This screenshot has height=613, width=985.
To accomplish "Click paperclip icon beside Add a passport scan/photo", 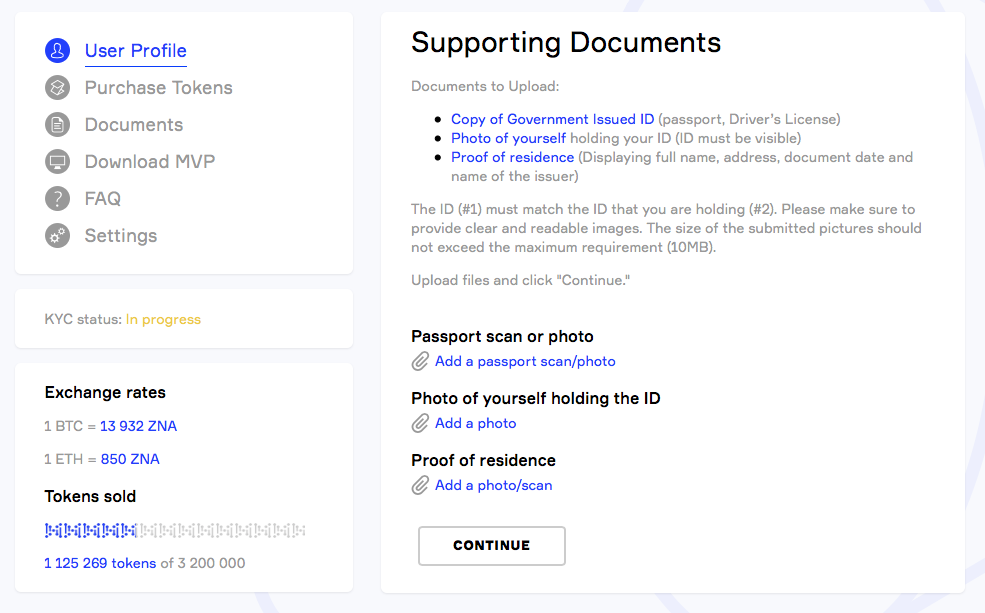I will coord(420,362).
